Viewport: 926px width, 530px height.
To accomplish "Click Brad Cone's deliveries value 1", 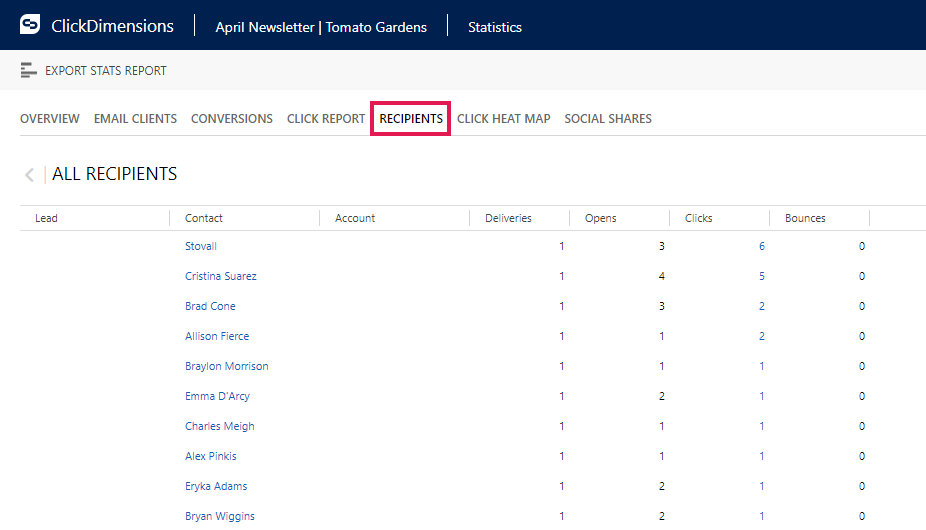I will (562, 306).
